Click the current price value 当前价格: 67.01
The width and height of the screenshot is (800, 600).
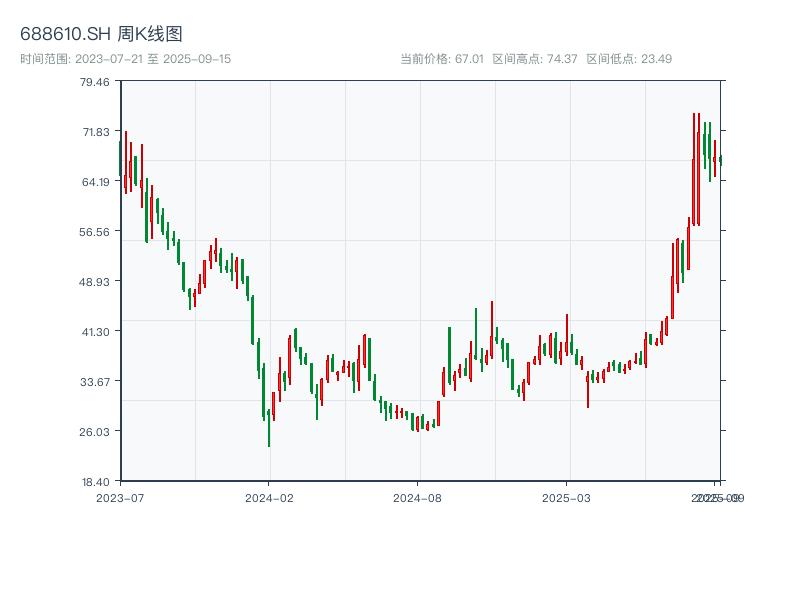point(442,59)
